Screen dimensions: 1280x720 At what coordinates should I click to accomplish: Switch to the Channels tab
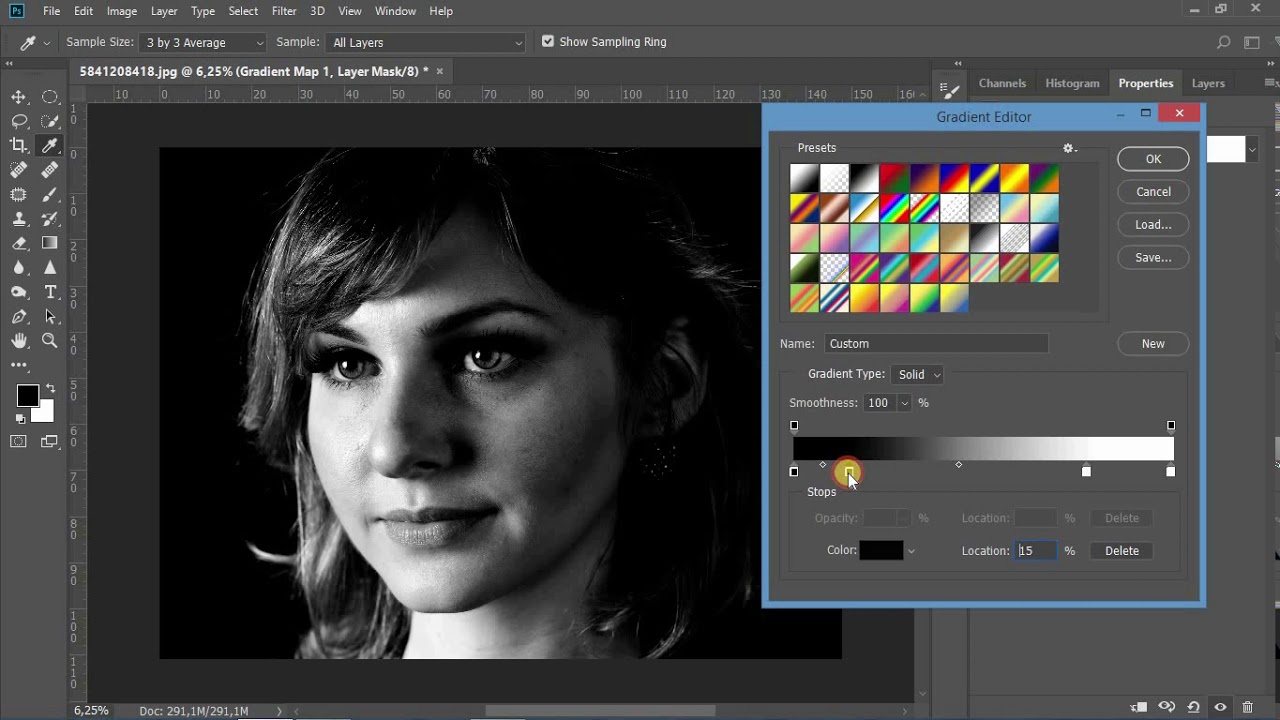point(1002,83)
